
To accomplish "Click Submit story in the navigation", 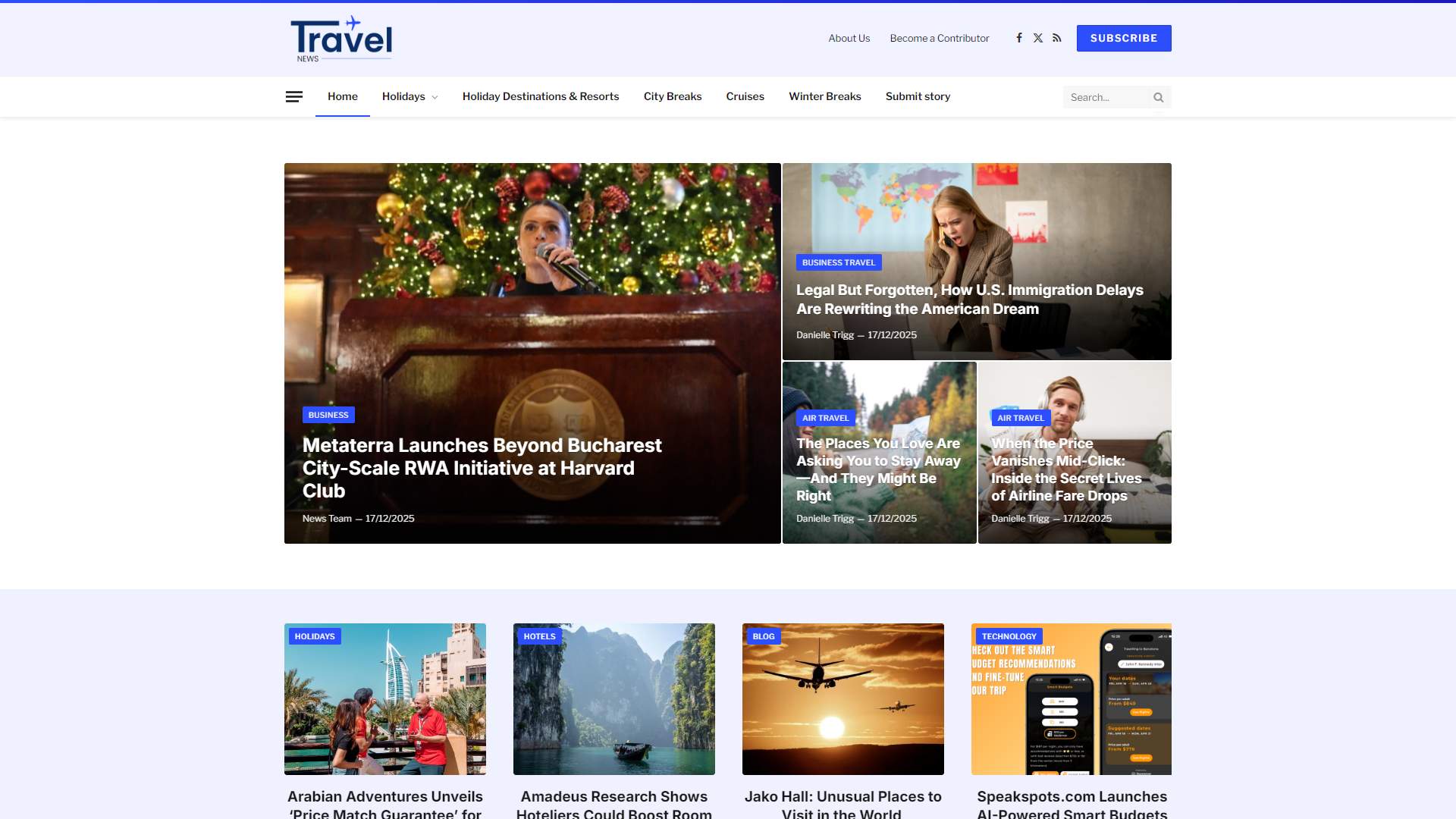I will (x=918, y=96).
